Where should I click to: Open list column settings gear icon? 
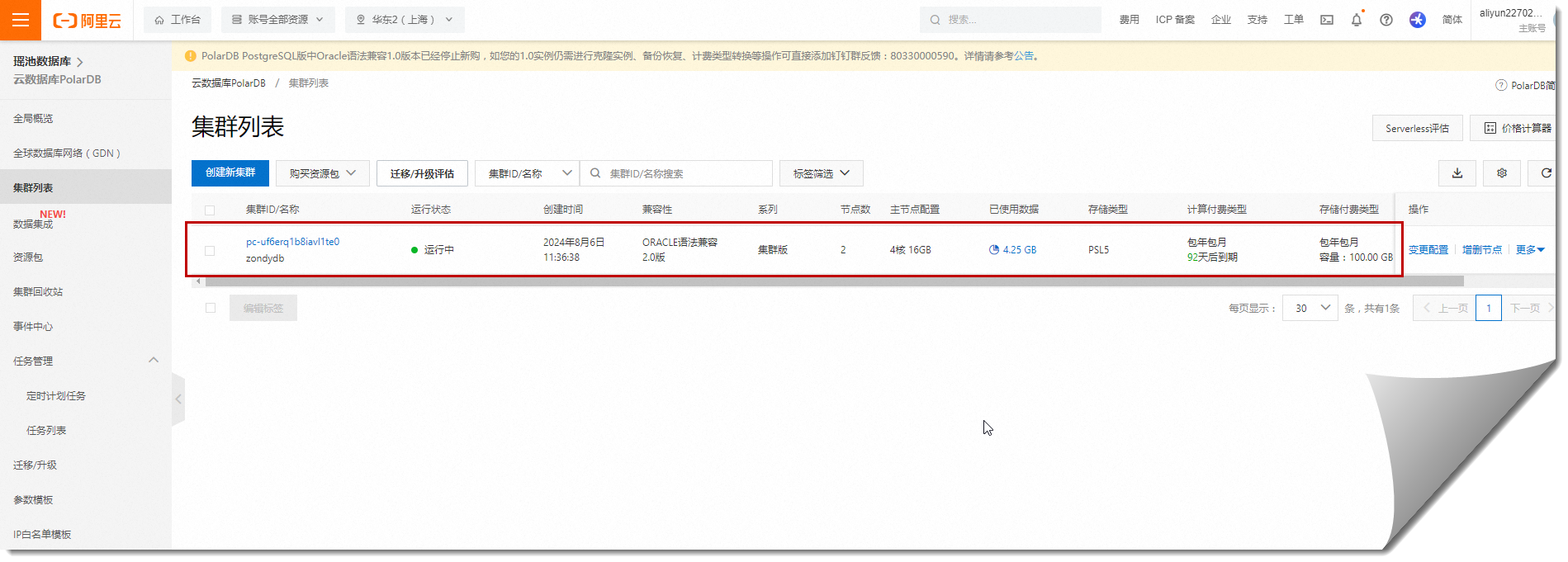point(1501,173)
